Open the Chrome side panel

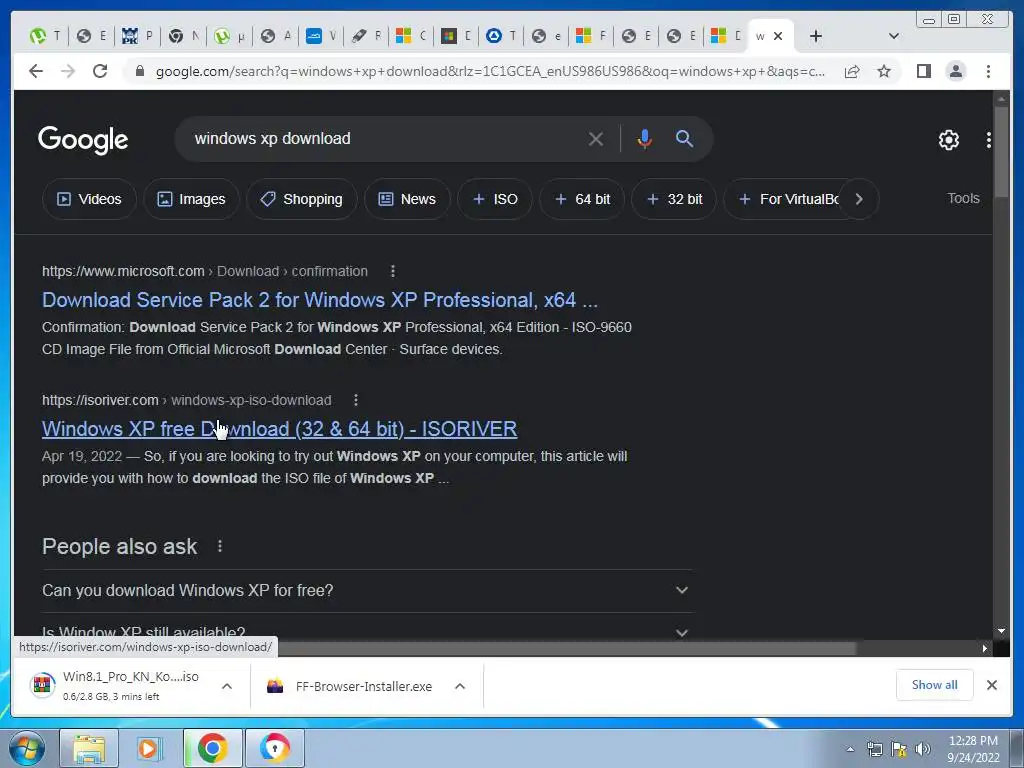point(923,71)
